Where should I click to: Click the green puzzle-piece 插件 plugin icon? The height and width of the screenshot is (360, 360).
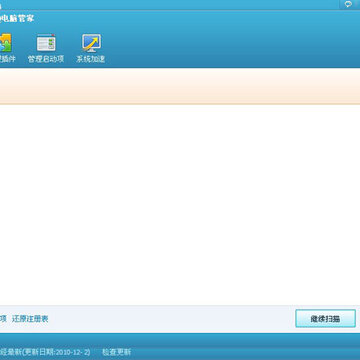pyautogui.click(x=6, y=43)
